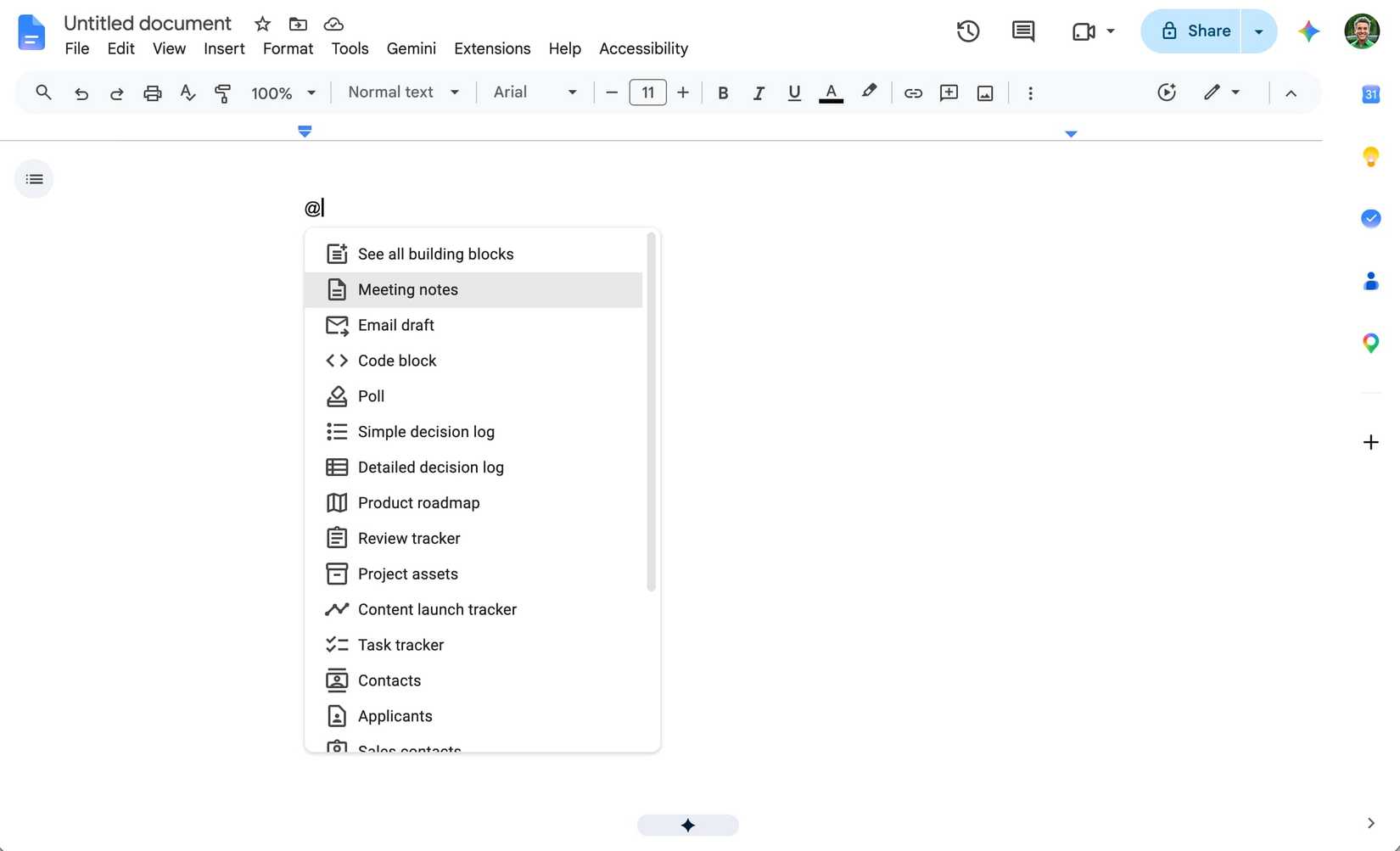Open the Google Docs home icon
This screenshot has width=1400, height=851.
(x=31, y=32)
